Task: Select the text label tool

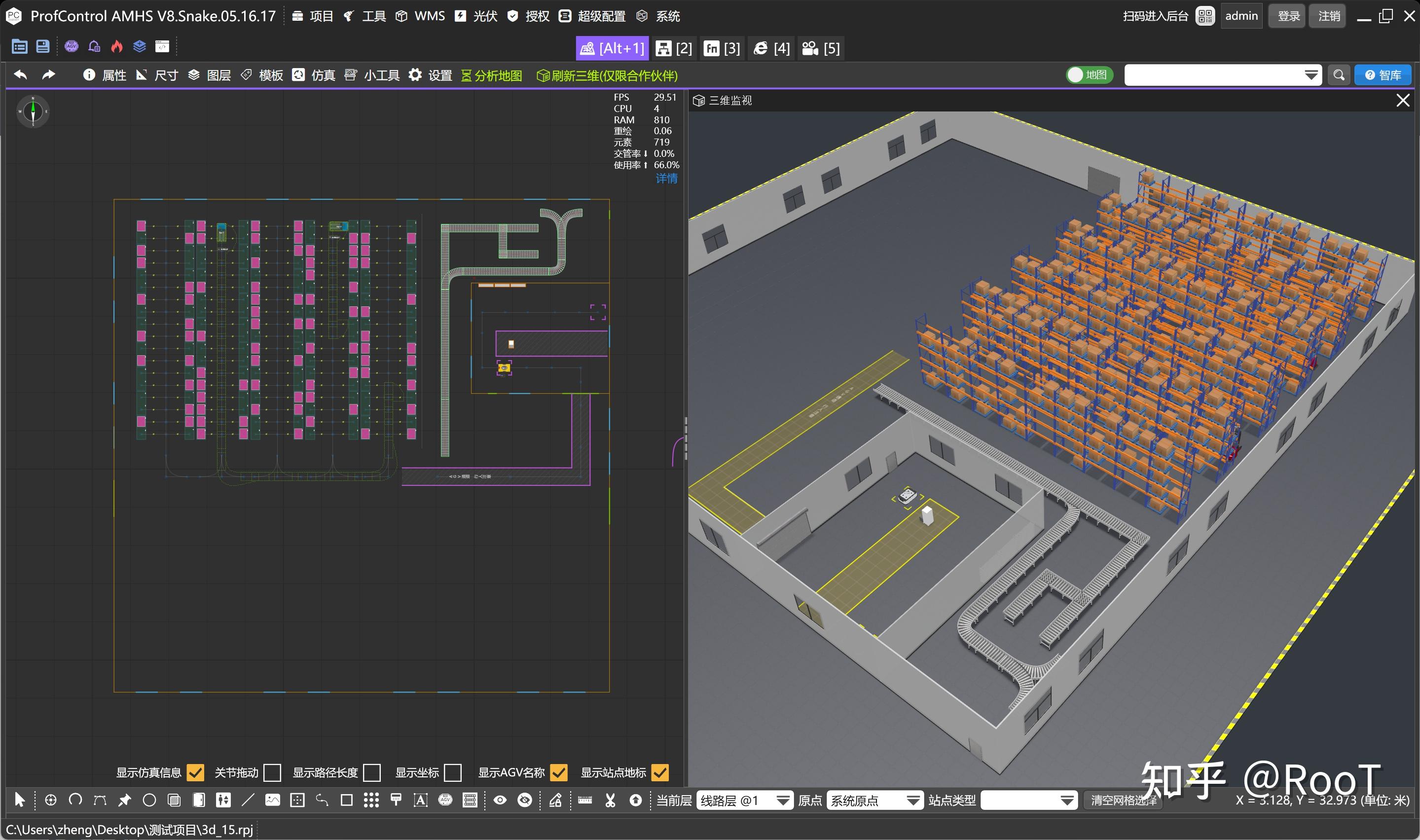Action: click(x=421, y=800)
